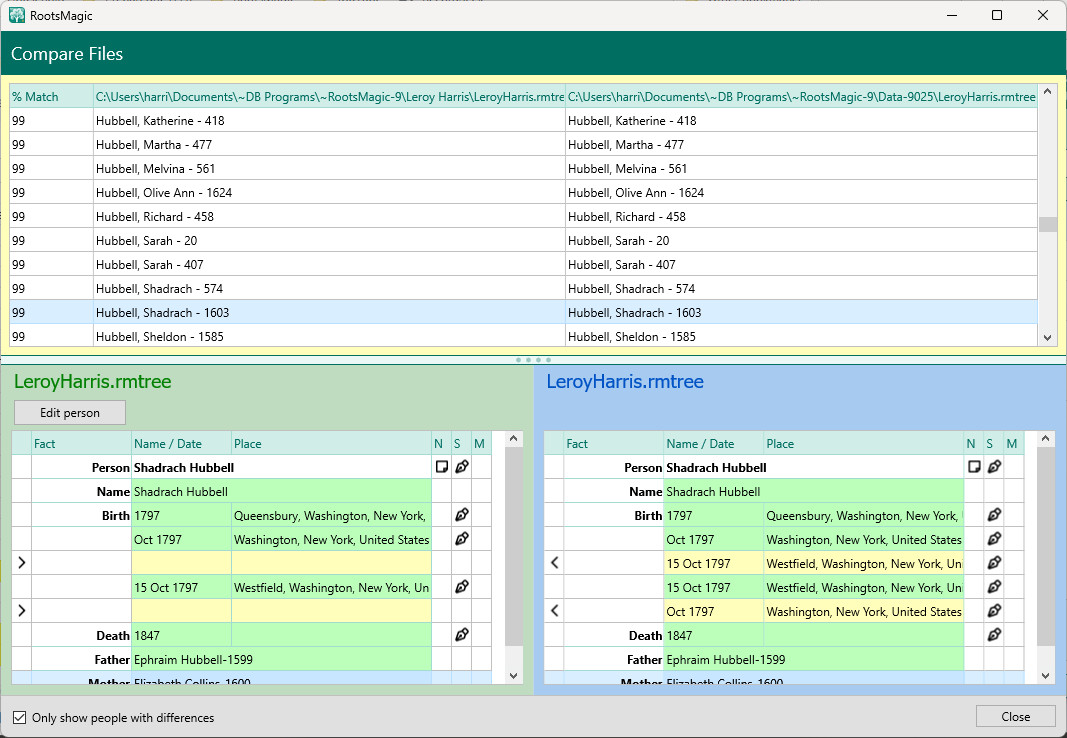The height and width of the screenshot is (738, 1067).
Task: Click the note icon in blue panel Person row
Action: click(974, 467)
